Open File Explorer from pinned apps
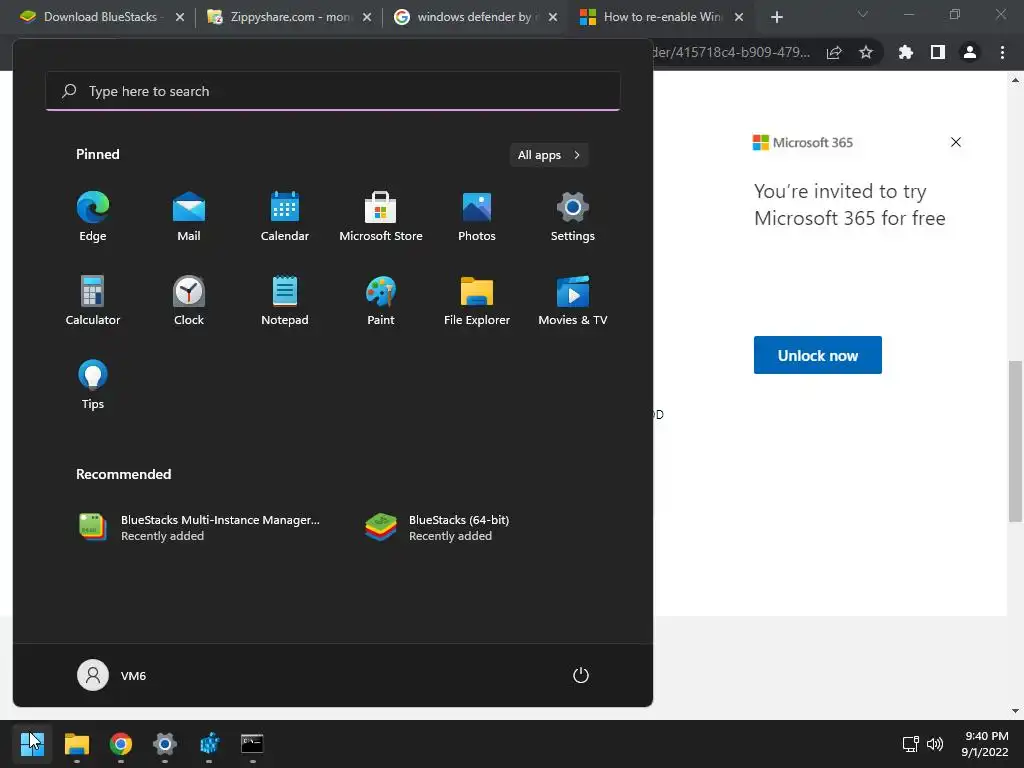This screenshot has width=1024, height=768. [477, 300]
